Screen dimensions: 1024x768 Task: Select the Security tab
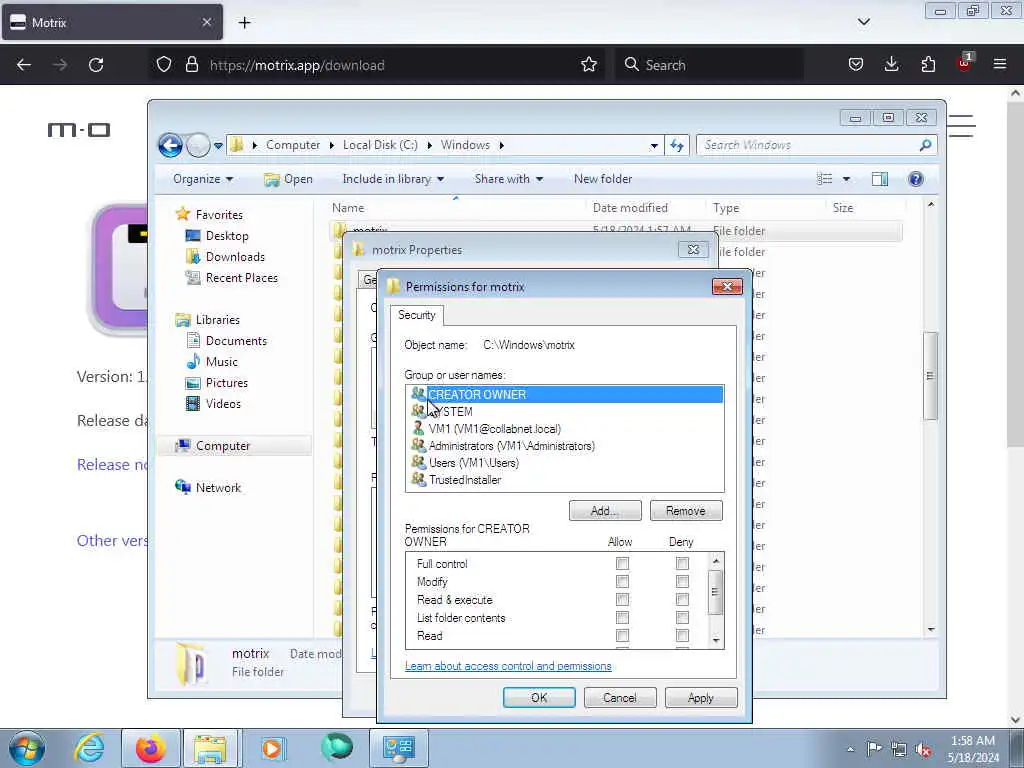coord(417,315)
